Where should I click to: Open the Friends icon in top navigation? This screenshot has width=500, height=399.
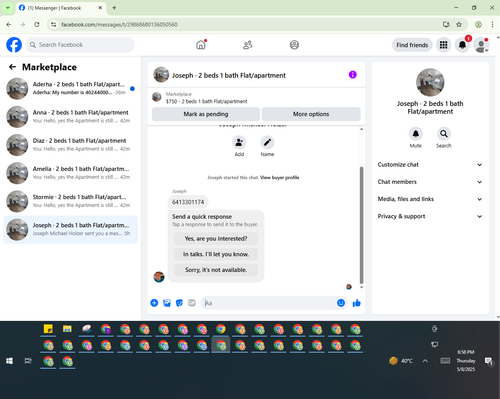(x=248, y=45)
